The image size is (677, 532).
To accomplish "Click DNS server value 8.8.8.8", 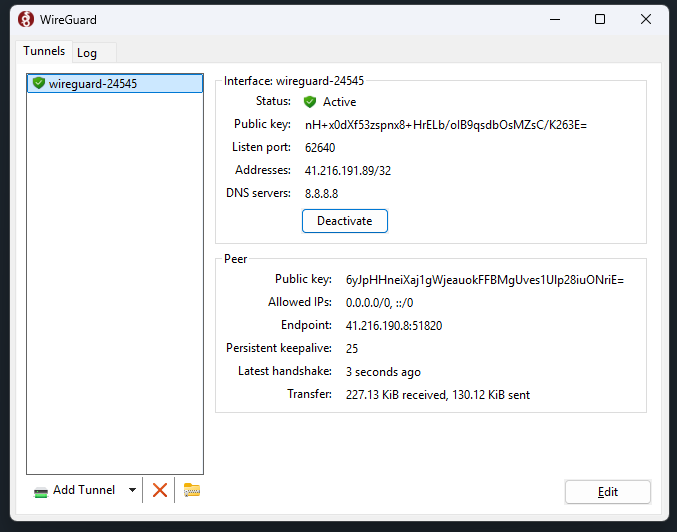I will tap(321, 193).
